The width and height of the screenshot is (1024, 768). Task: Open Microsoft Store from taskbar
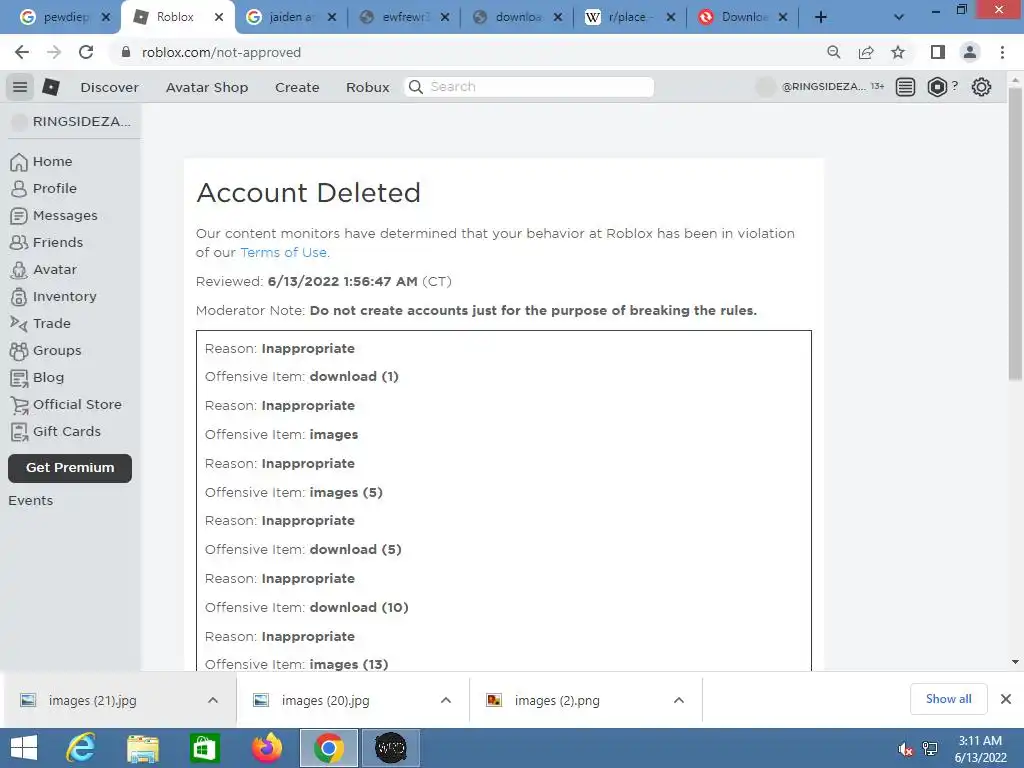(204, 748)
